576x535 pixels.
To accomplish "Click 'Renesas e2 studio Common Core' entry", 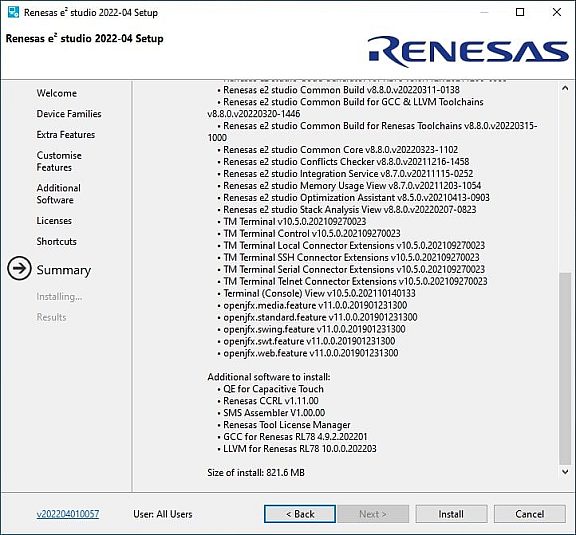I will 341,150.
